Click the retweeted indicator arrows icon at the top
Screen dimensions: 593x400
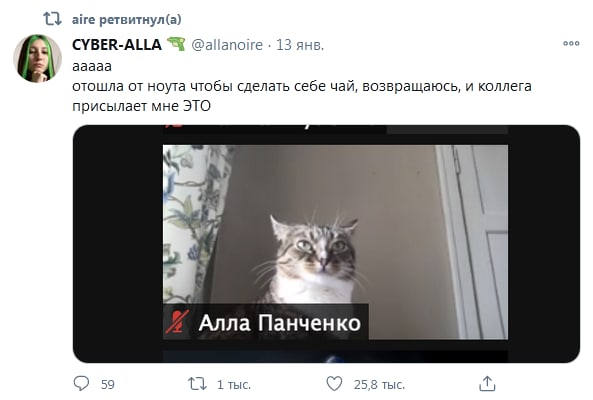[52, 19]
